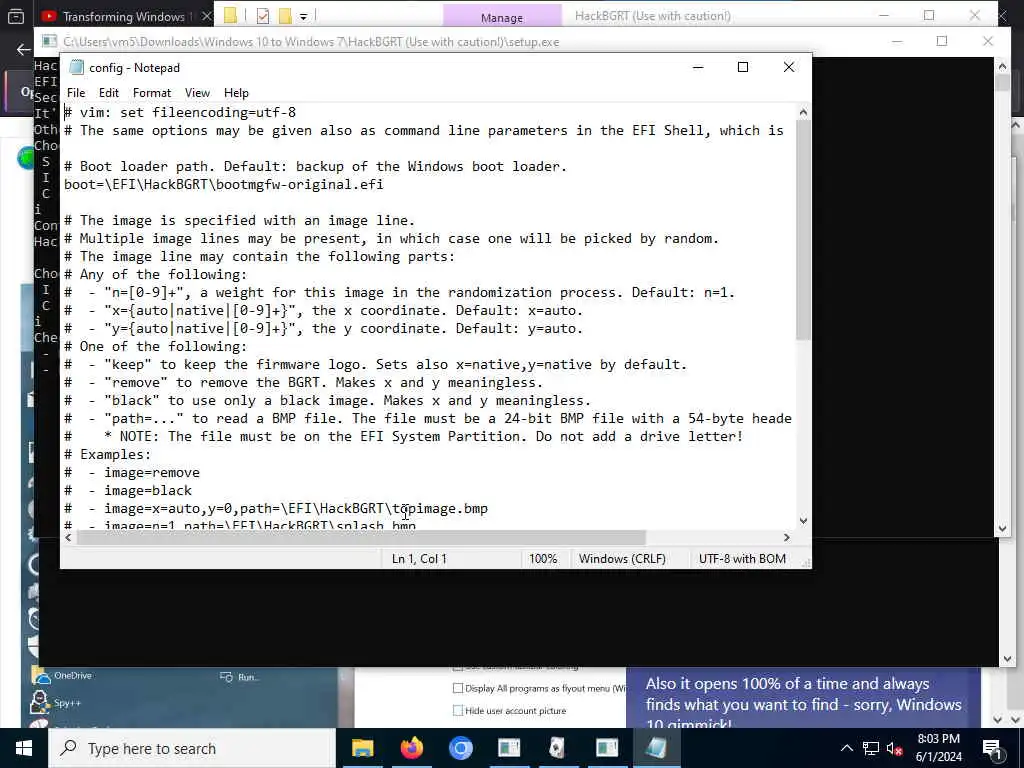Open the View menu in Notepad

click(x=197, y=93)
